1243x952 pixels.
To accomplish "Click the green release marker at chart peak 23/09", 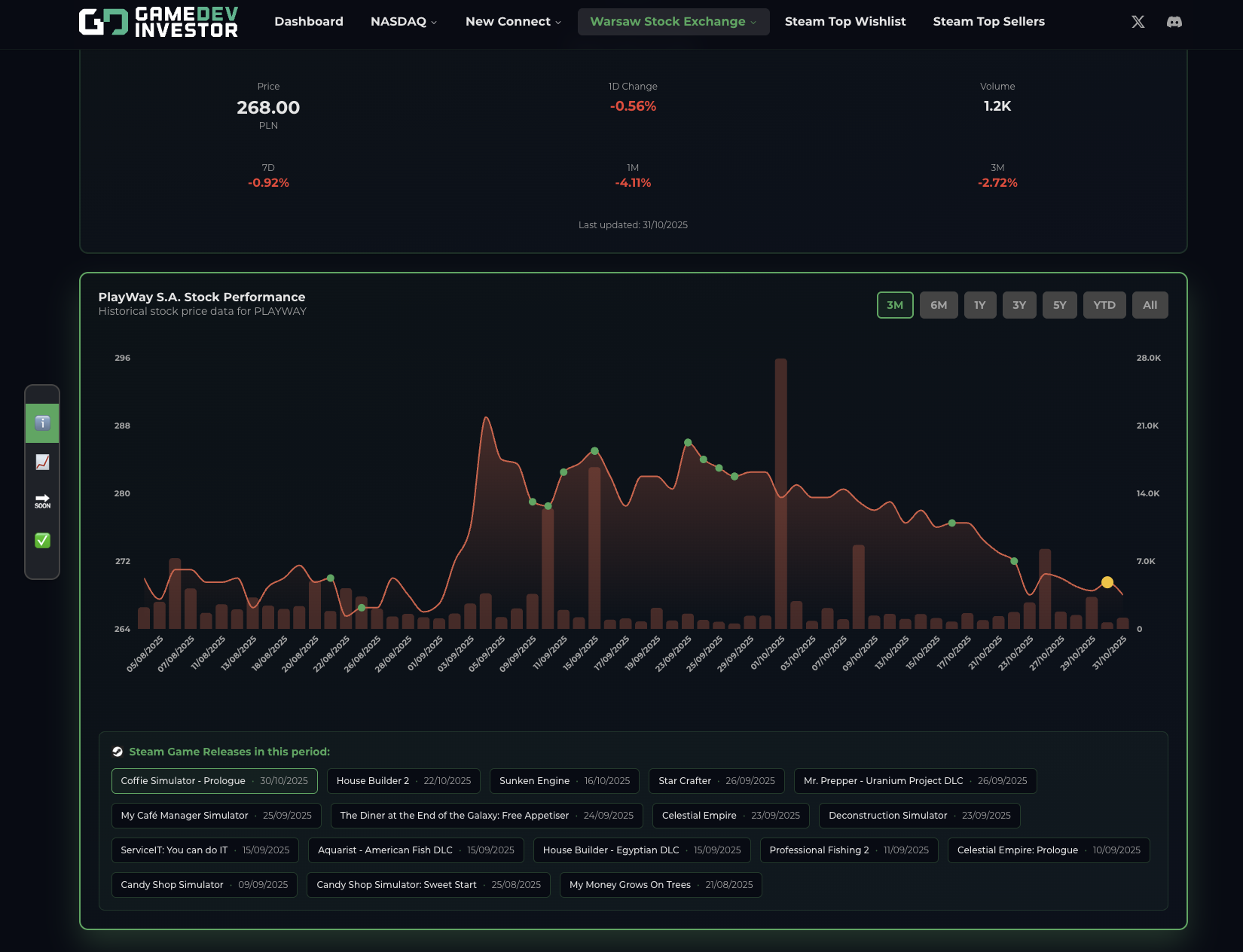I will [x=688, y=443].
